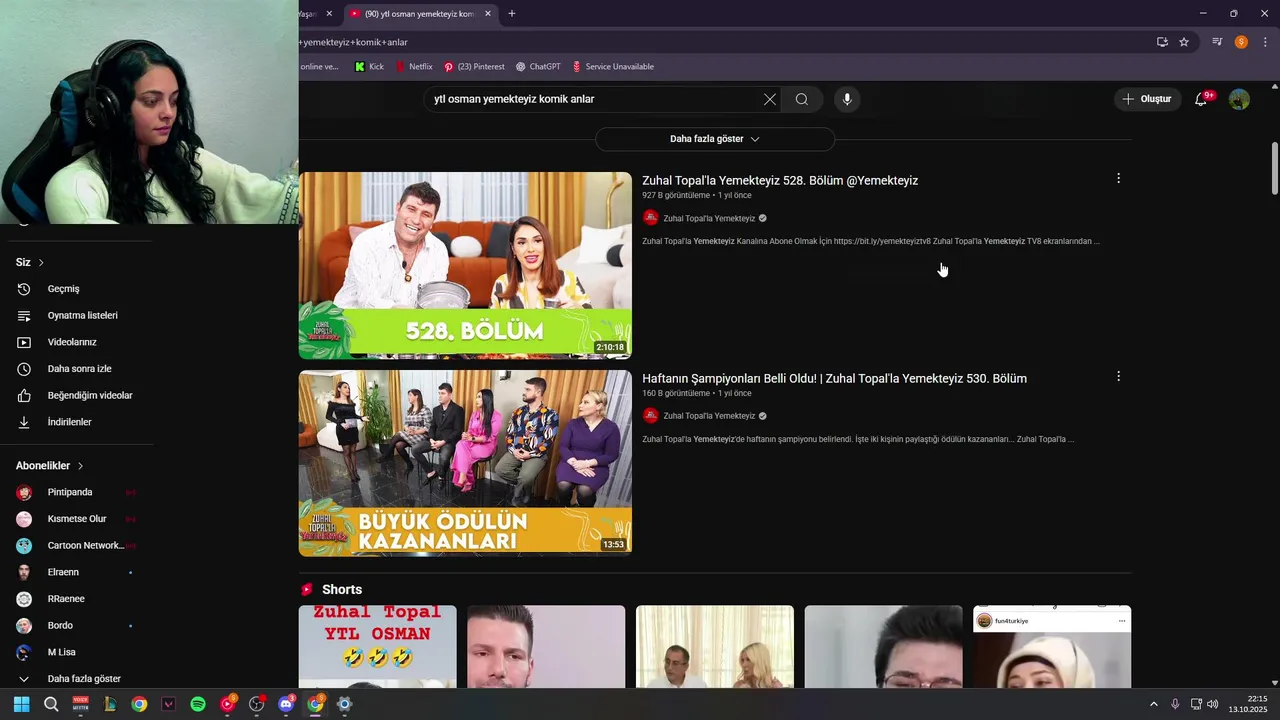1280x720 pixels.
Task: Open Daha sonra izle list
Action: 79,369
